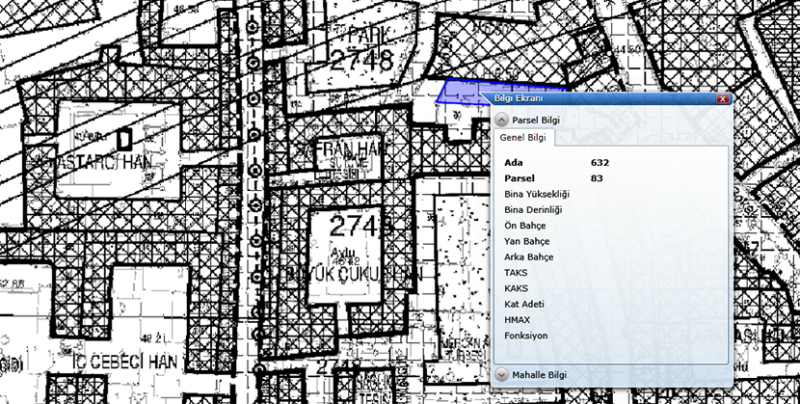This screenshot has width=800, height=404.
Task: Select the Bina Derinliği field label
Action: pos(534,209)
